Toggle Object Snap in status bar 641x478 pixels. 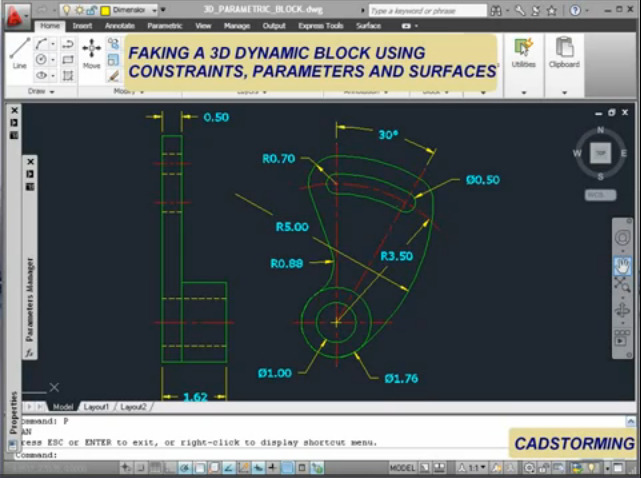click(199, 467)
